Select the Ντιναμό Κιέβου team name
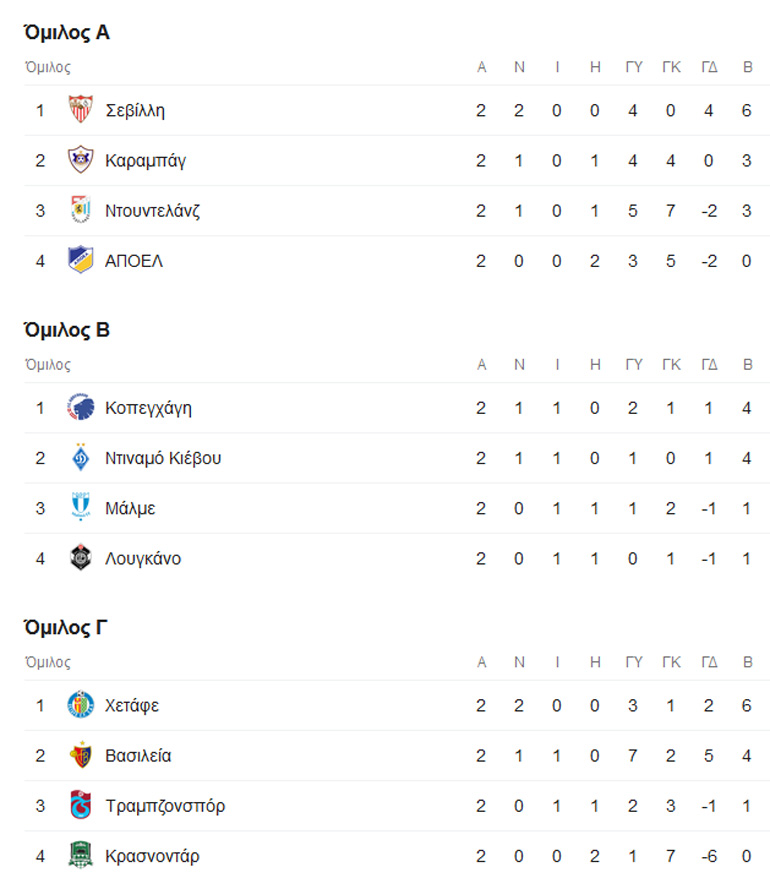This screenshot has width=770, height=889. pos(163,458)
